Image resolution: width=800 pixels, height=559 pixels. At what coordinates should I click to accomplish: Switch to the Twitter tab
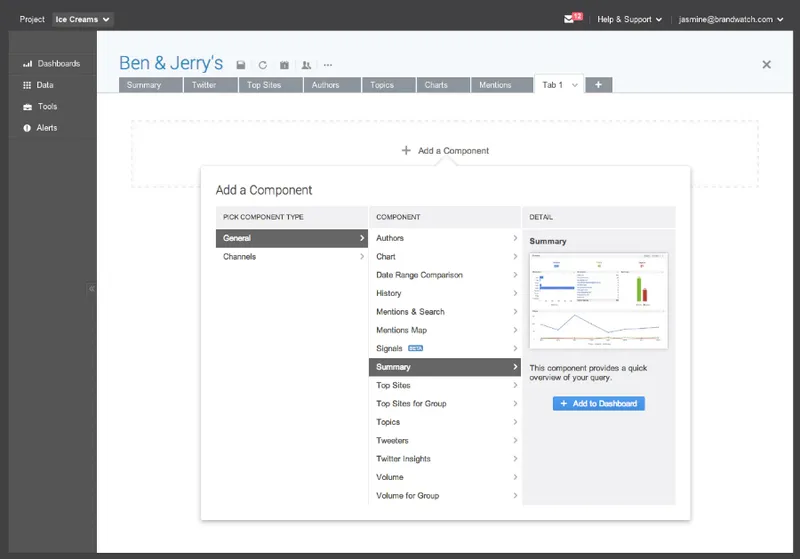point(211,85)
